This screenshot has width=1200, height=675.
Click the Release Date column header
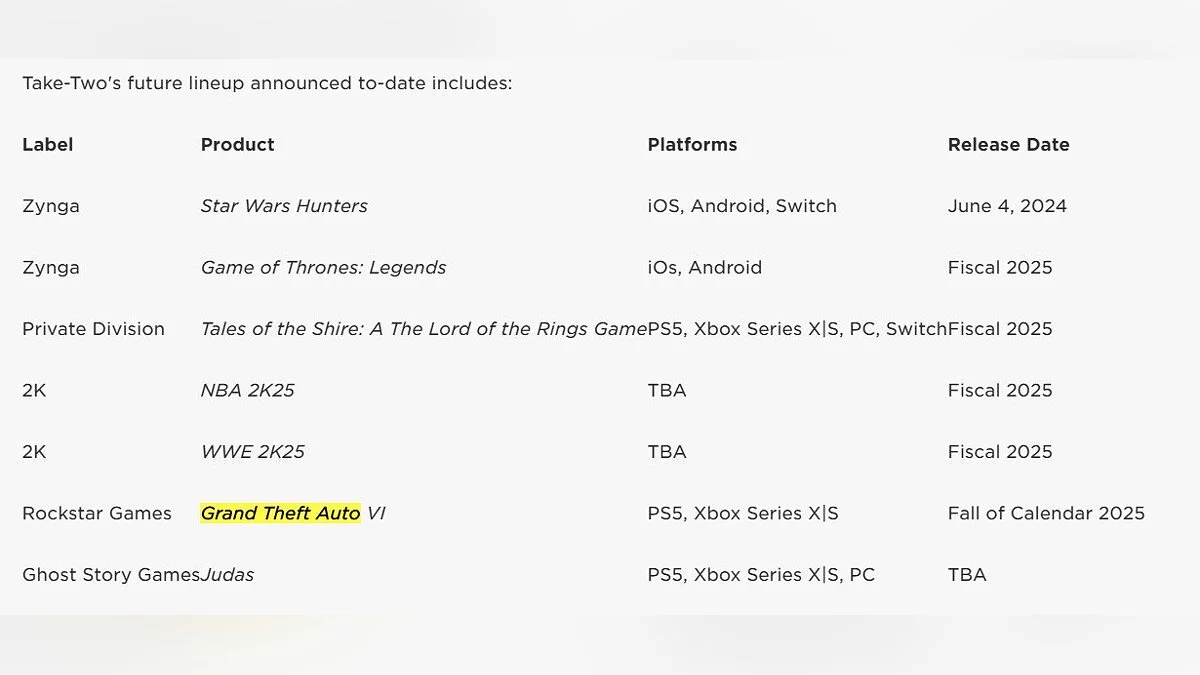click(x=1008, y=145)
